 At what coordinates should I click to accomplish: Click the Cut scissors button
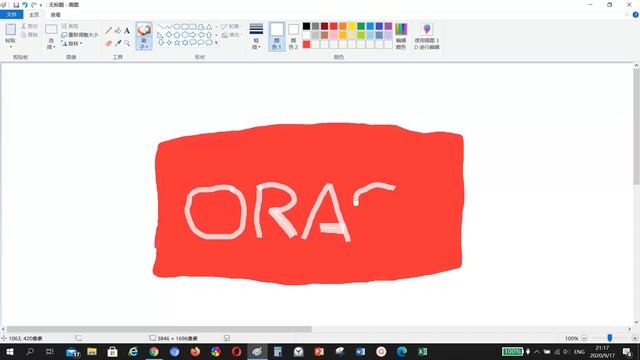coord(29,26)
